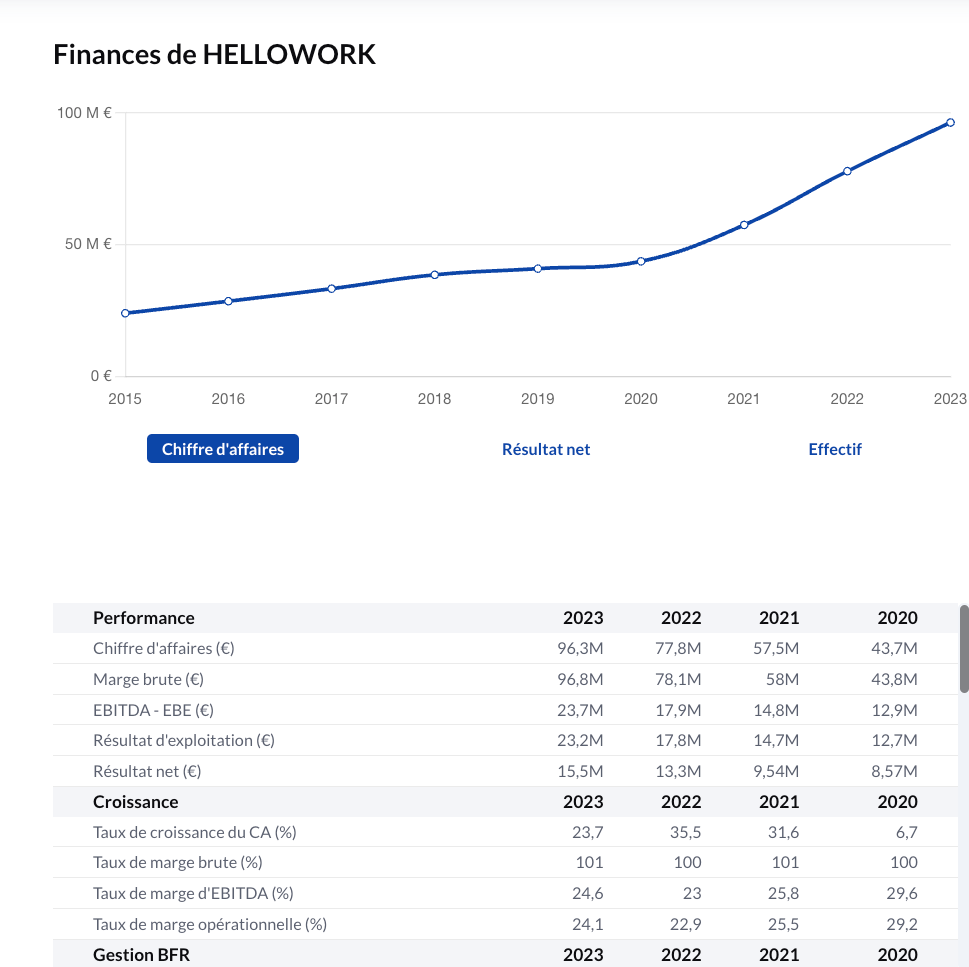Select the Chiffre d'affaires (€) row label
Viewport: 969px width, 967px height.
(164, 648)
